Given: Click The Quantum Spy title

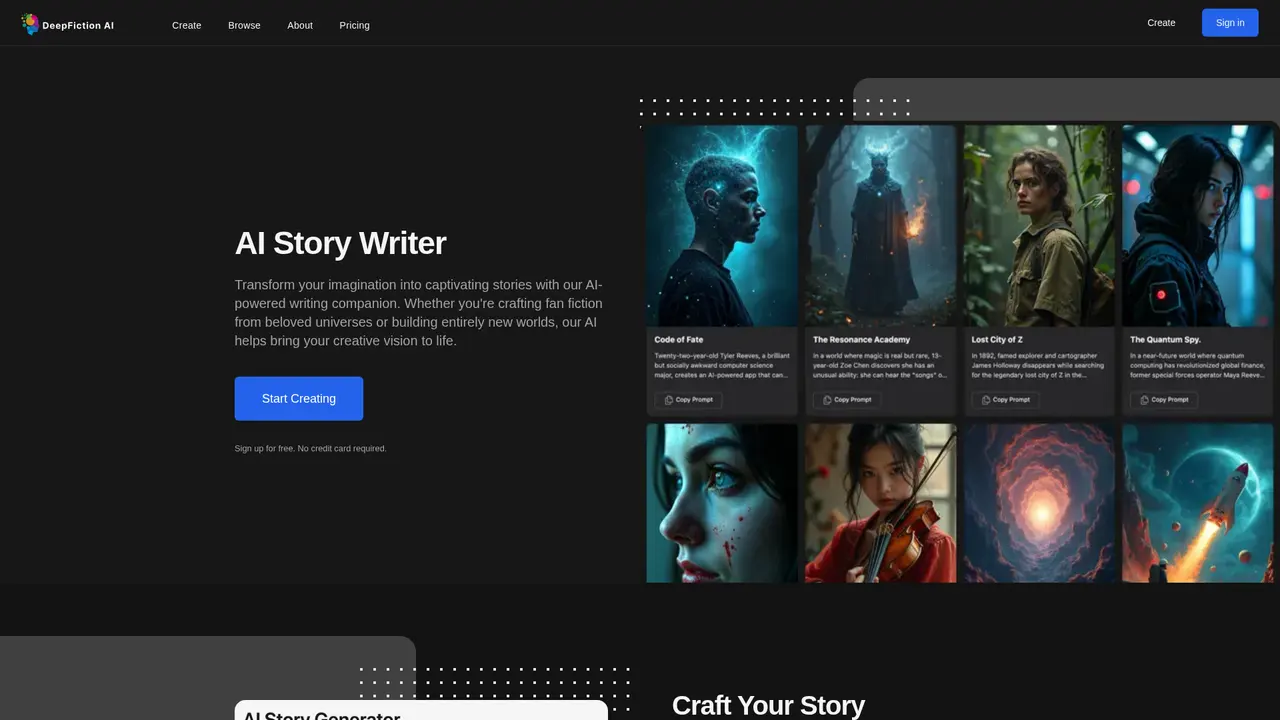Looking at the screenshot, I should [1165, 340].
